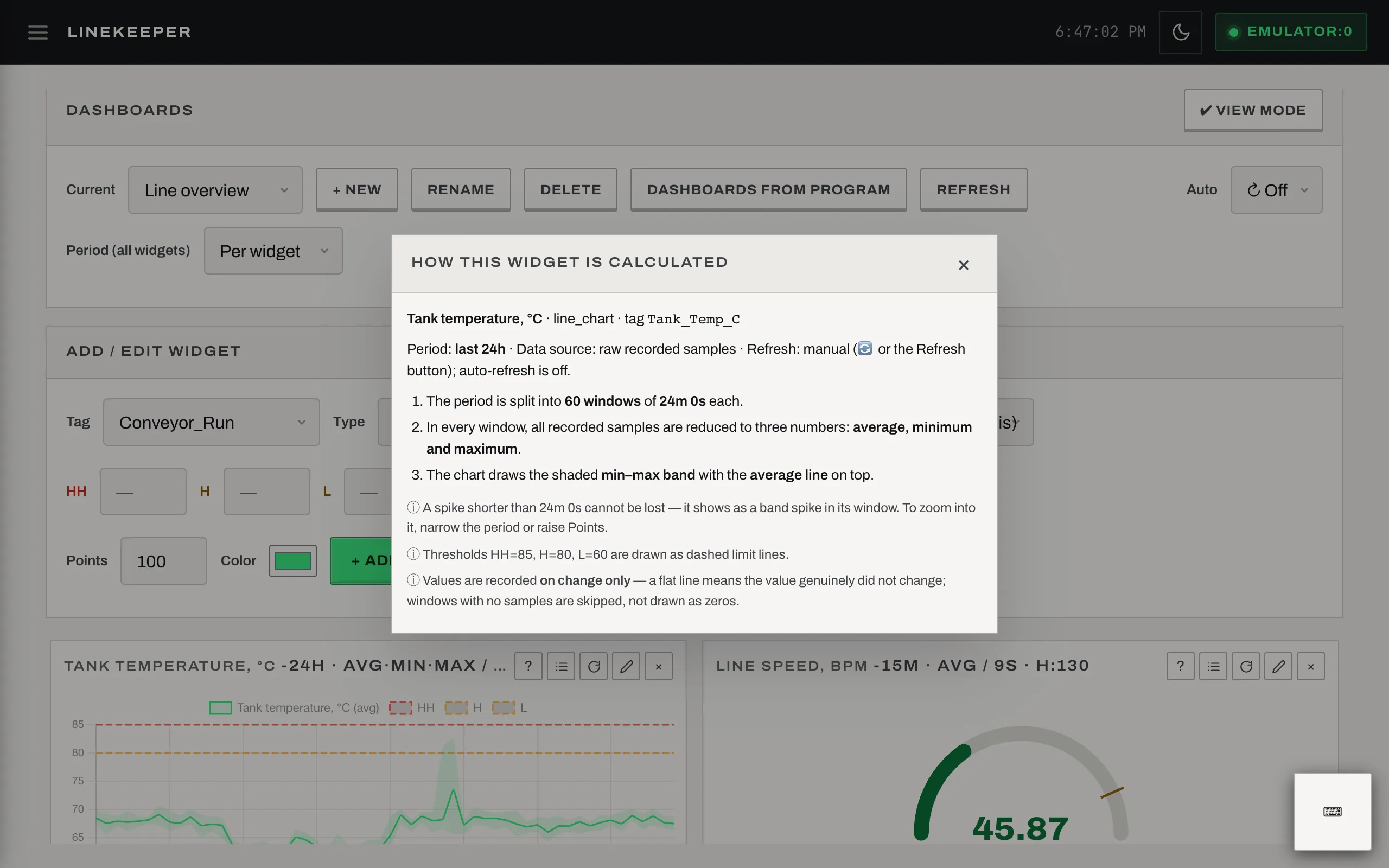The width and height of the screenshot is (1389, 868).
Task: Click the HH threshold input field
Action: [x=143, y=492]
